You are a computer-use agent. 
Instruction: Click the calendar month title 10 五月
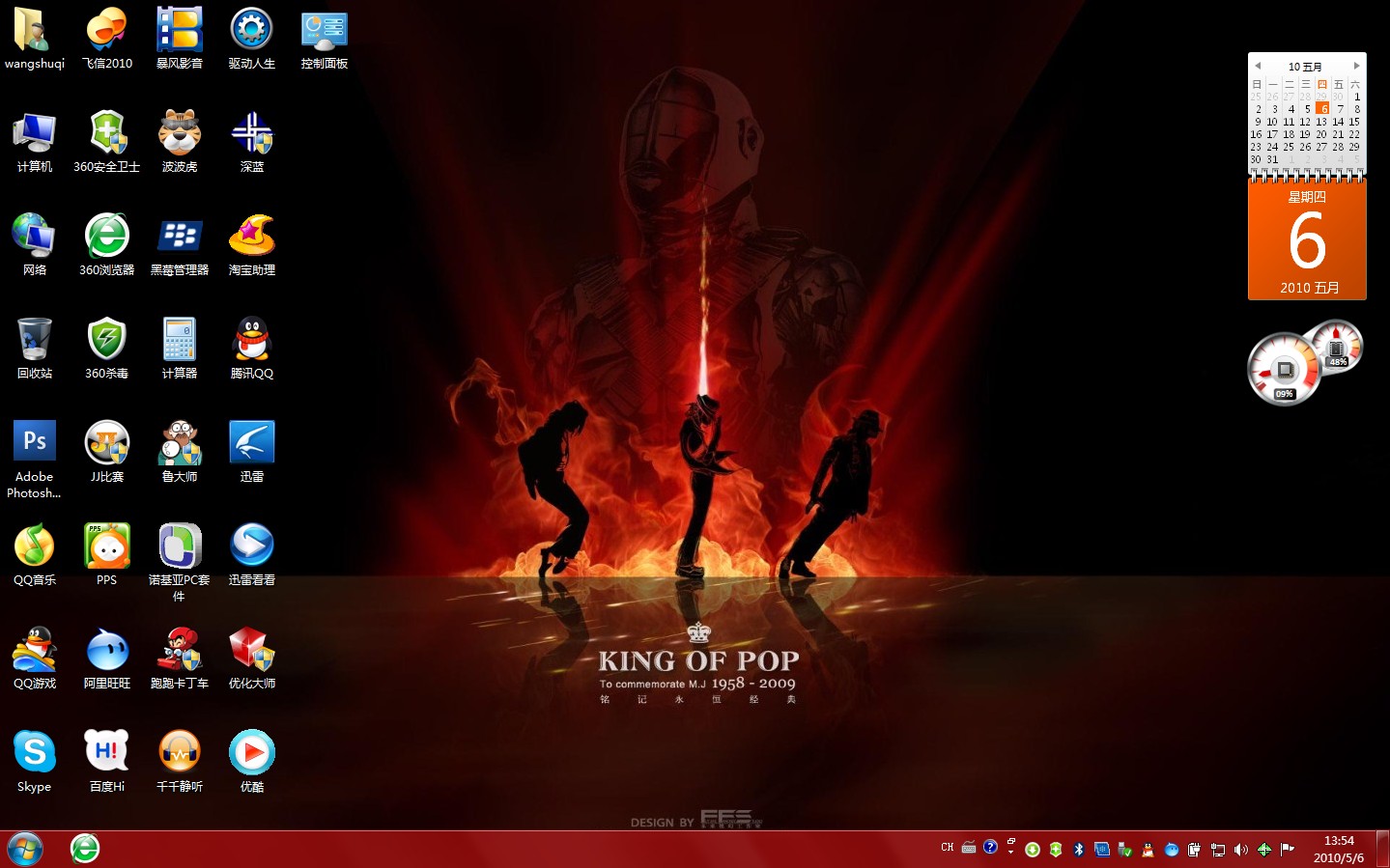[1305, 67]
